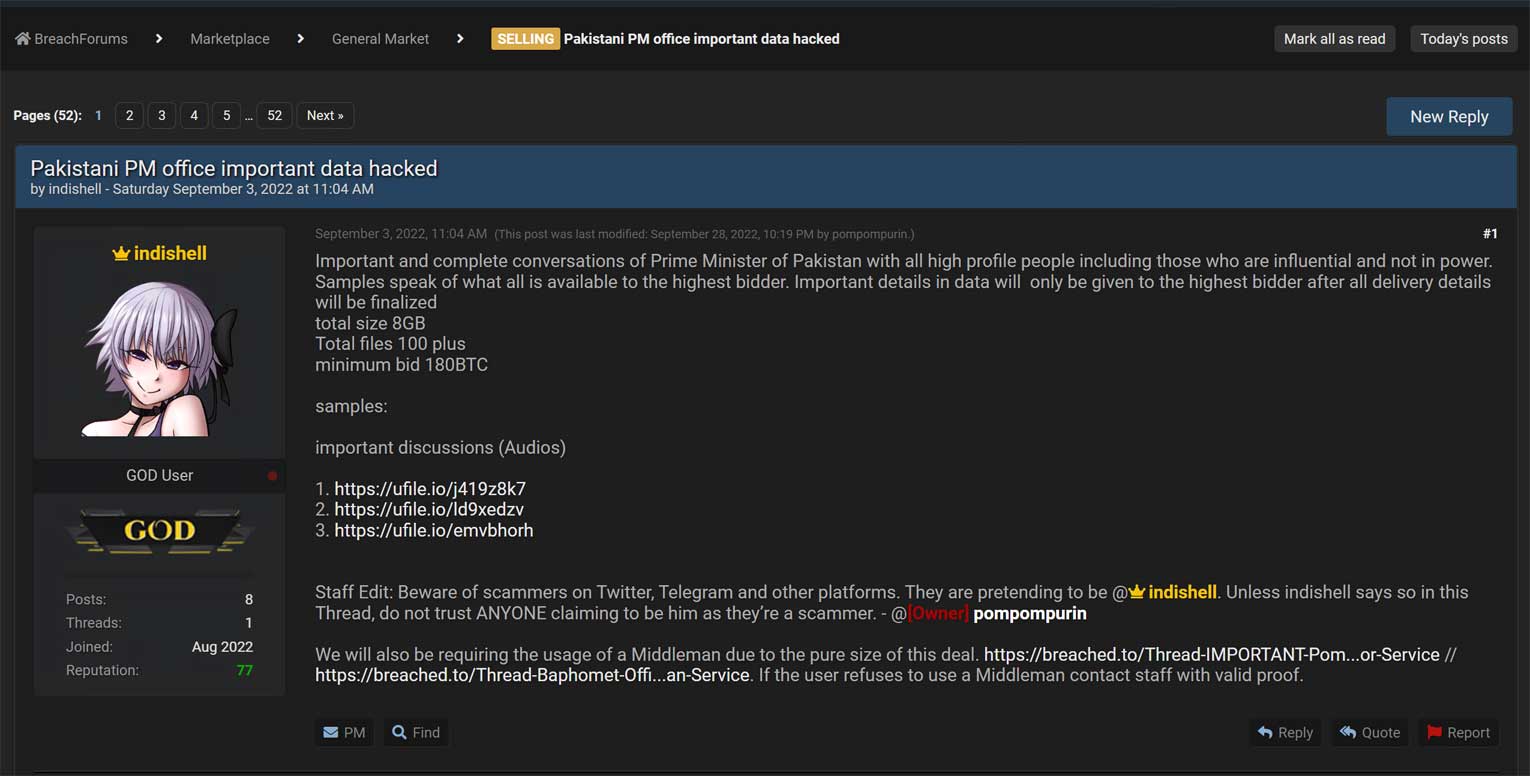Viewport: 1530px width, 776px height.
Task: Open the Marketplace breadcrumb
Action: click(230, 39)
